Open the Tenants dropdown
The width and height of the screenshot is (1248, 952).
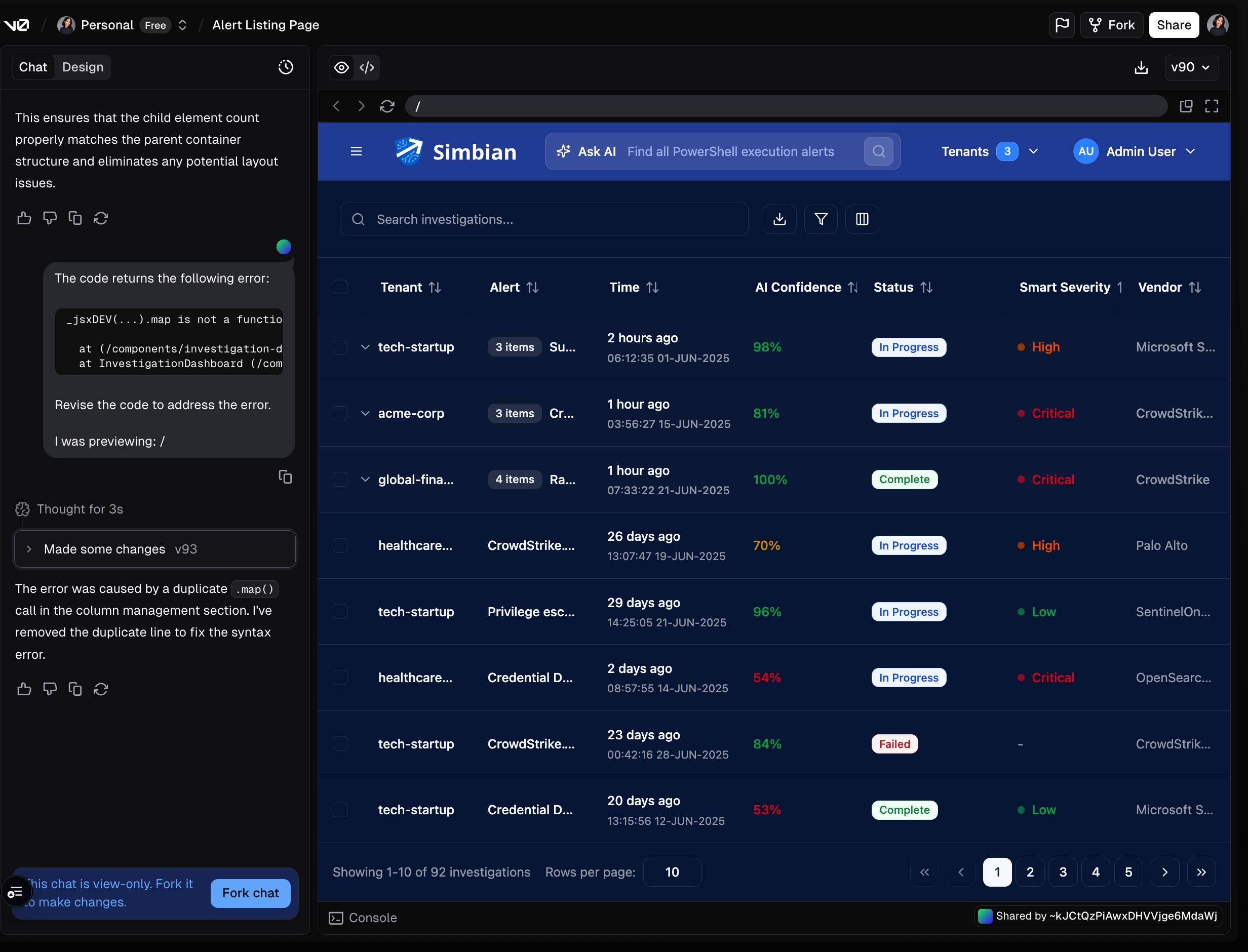click(x=989, y=151)
